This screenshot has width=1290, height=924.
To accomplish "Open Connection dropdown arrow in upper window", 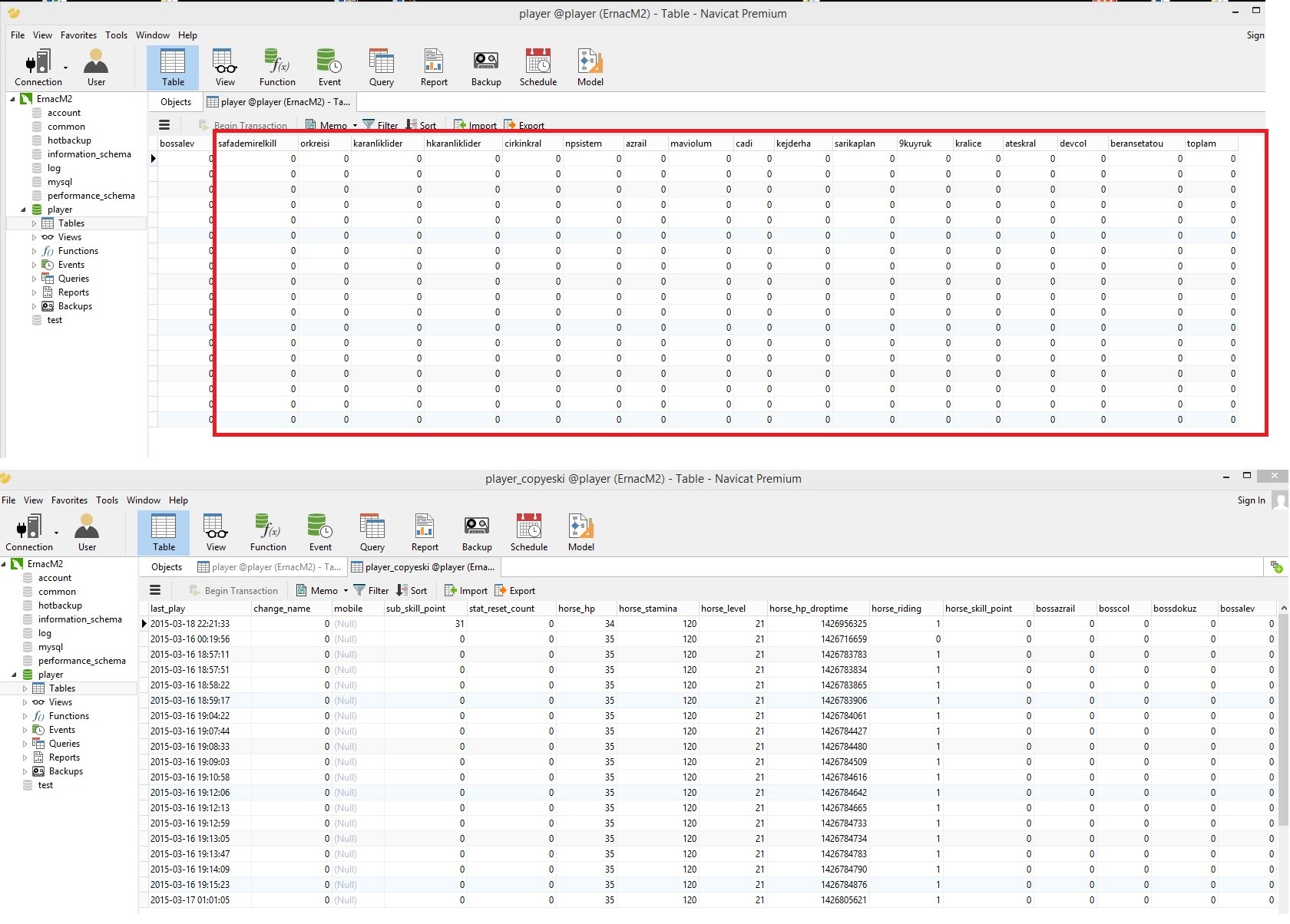I will coord(65,68).
